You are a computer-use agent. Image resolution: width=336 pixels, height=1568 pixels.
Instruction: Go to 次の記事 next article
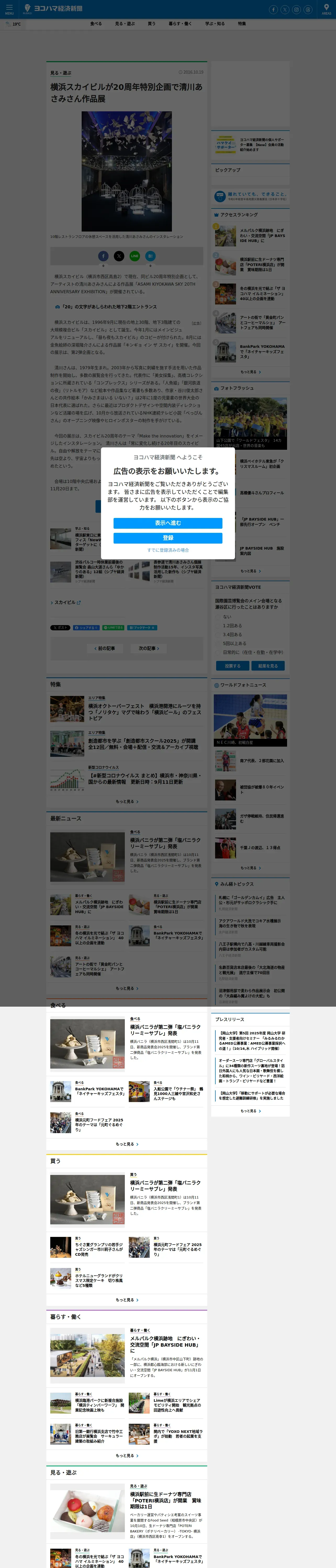(x=149, y=648)
